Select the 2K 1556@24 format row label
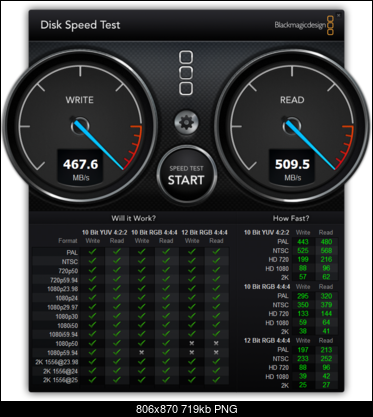 click(60, 371)
